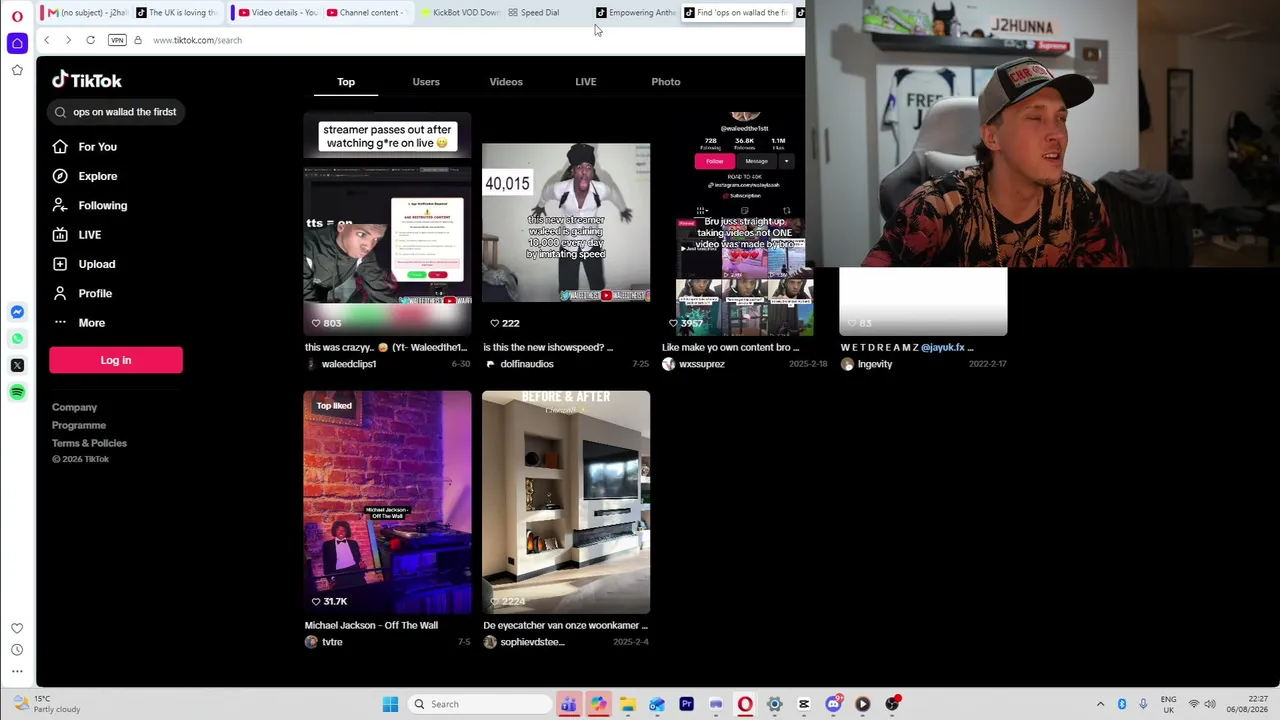Screen dimensions: 1280x720
Task: Click the TikTok logo
Action: tap(87, 80)
